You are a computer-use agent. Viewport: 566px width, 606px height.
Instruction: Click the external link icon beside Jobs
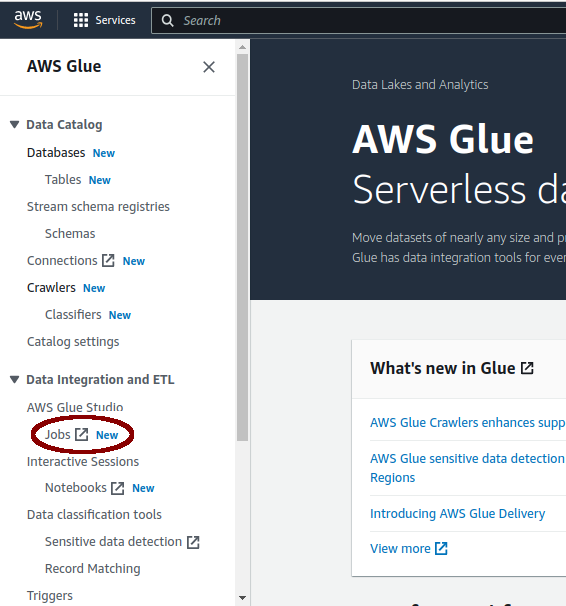82,434
